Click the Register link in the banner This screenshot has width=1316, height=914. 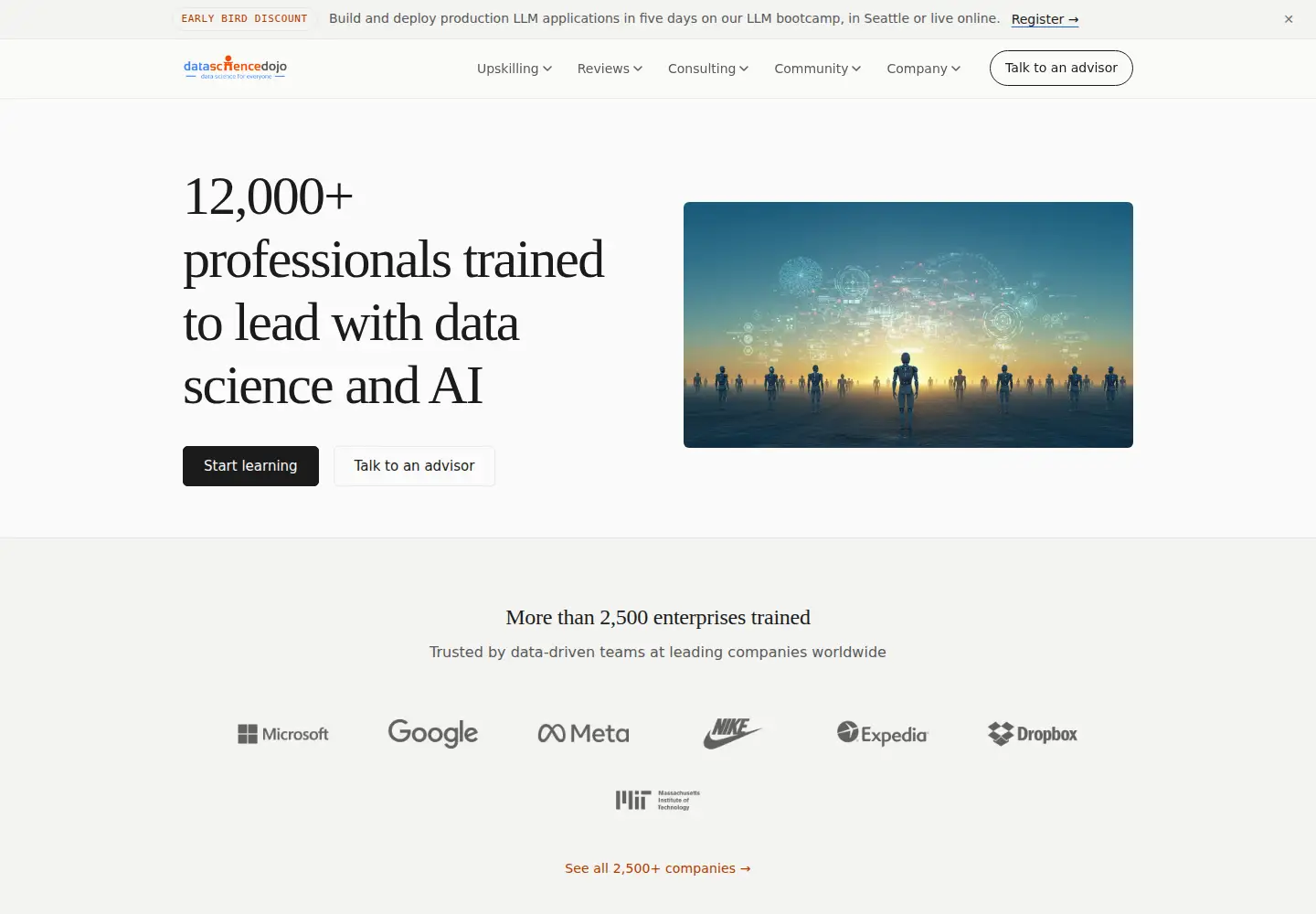click(1045, 19)
